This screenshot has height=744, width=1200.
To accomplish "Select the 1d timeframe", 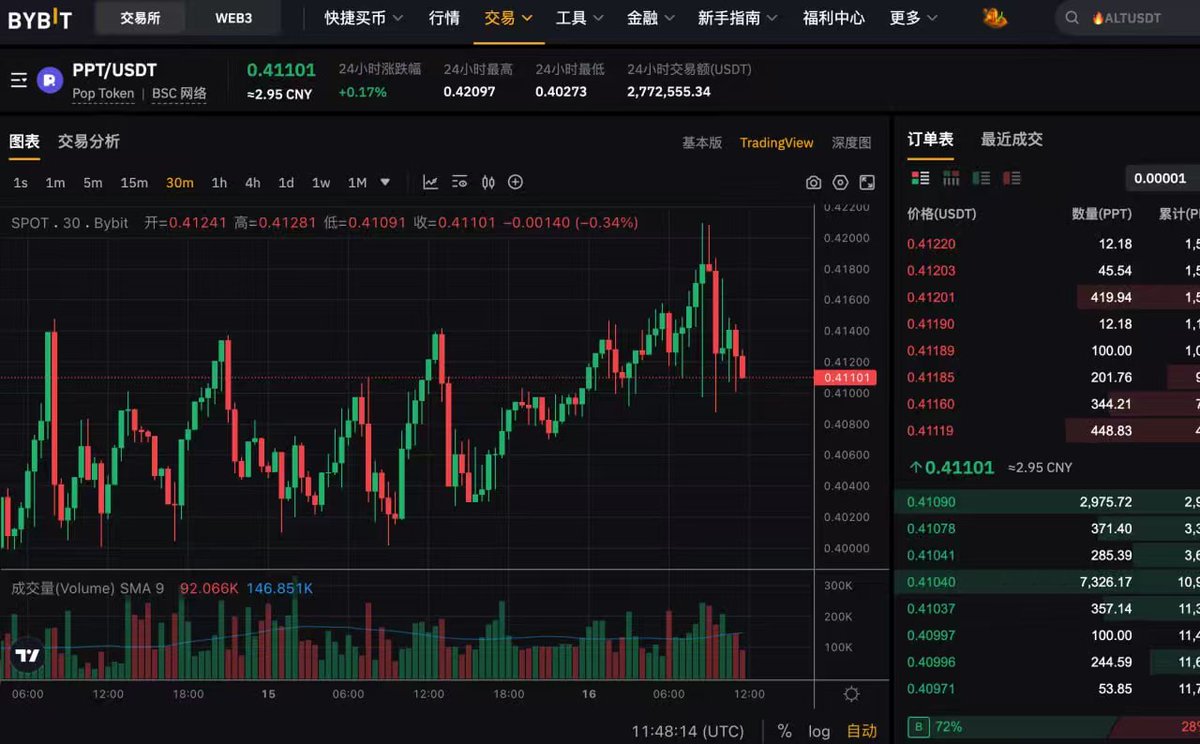I will (286, 182).
